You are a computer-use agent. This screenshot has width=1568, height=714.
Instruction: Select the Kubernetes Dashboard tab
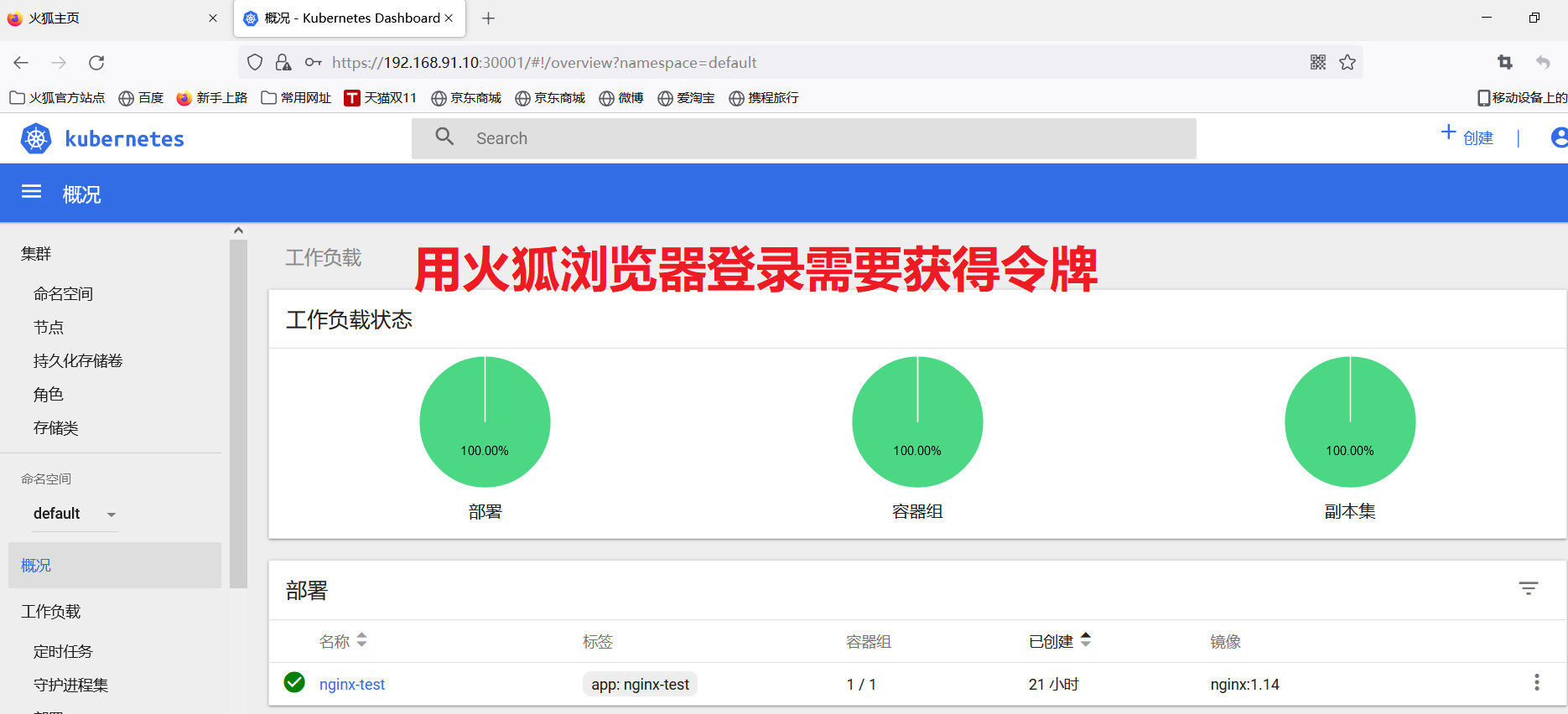click(x=349, y=18)
